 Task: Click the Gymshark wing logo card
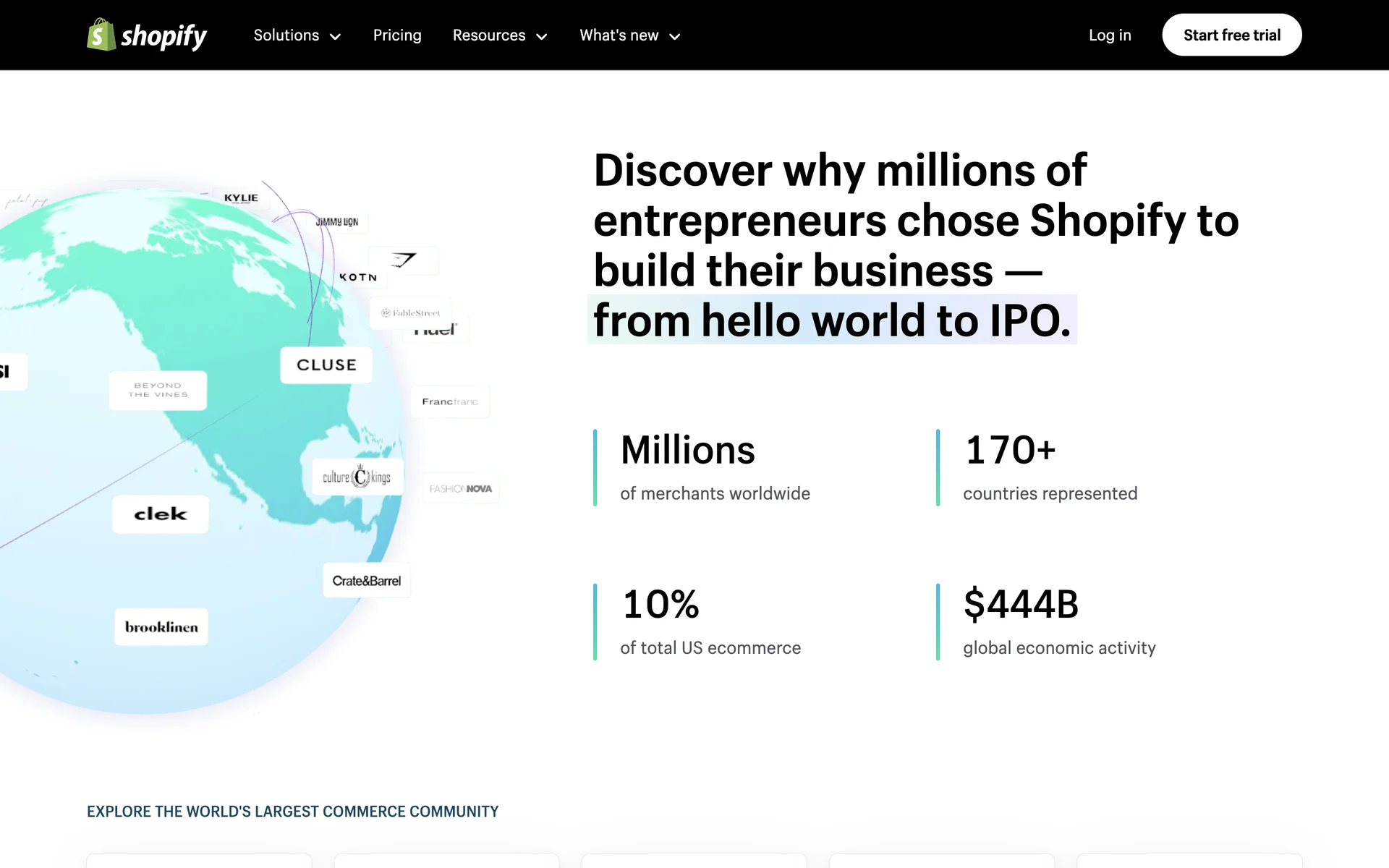[x=404, y=260]
